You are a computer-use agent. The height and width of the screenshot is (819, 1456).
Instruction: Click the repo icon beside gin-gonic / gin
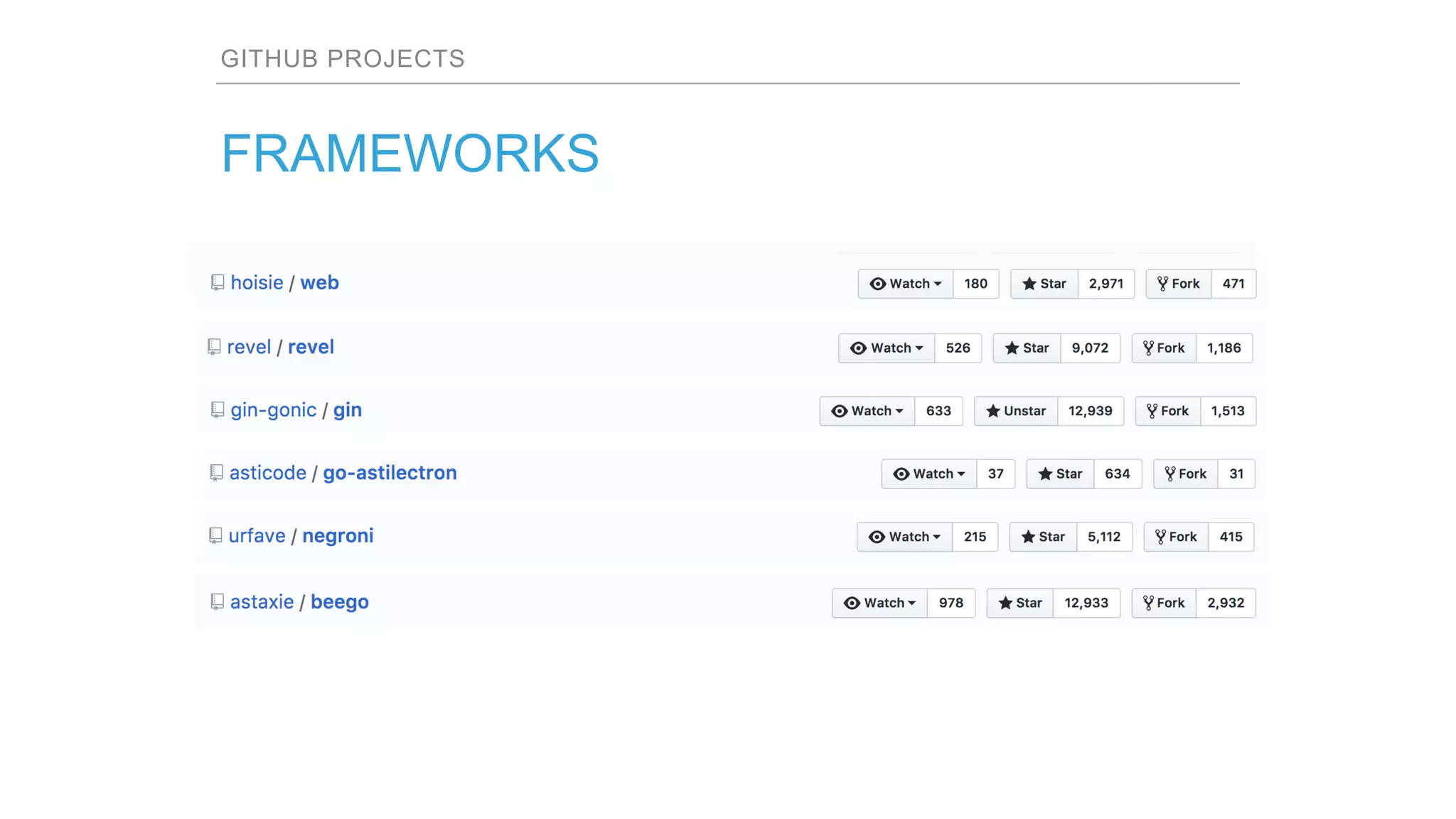(x=218, y=410)
